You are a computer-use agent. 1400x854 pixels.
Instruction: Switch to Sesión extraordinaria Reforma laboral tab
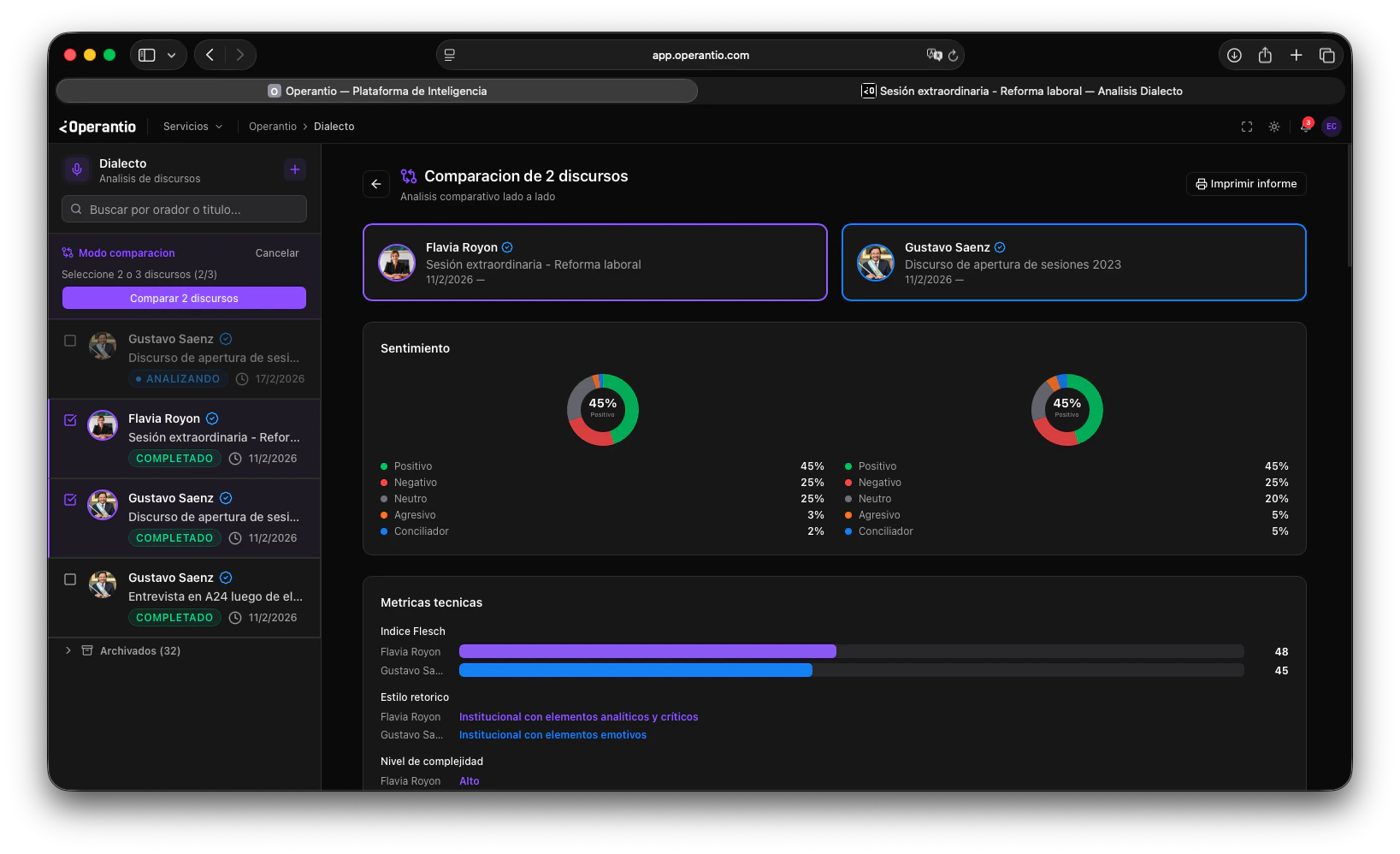[x=1022, y=91]
